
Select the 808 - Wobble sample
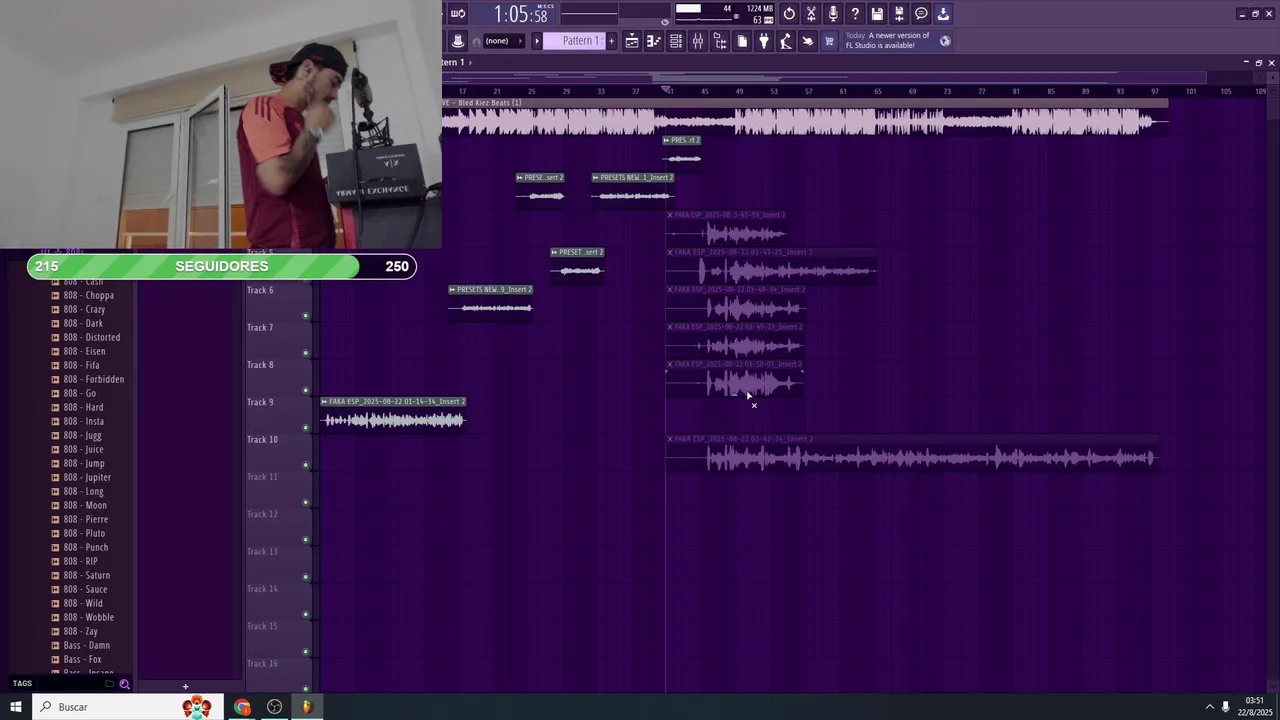(89, 617)
